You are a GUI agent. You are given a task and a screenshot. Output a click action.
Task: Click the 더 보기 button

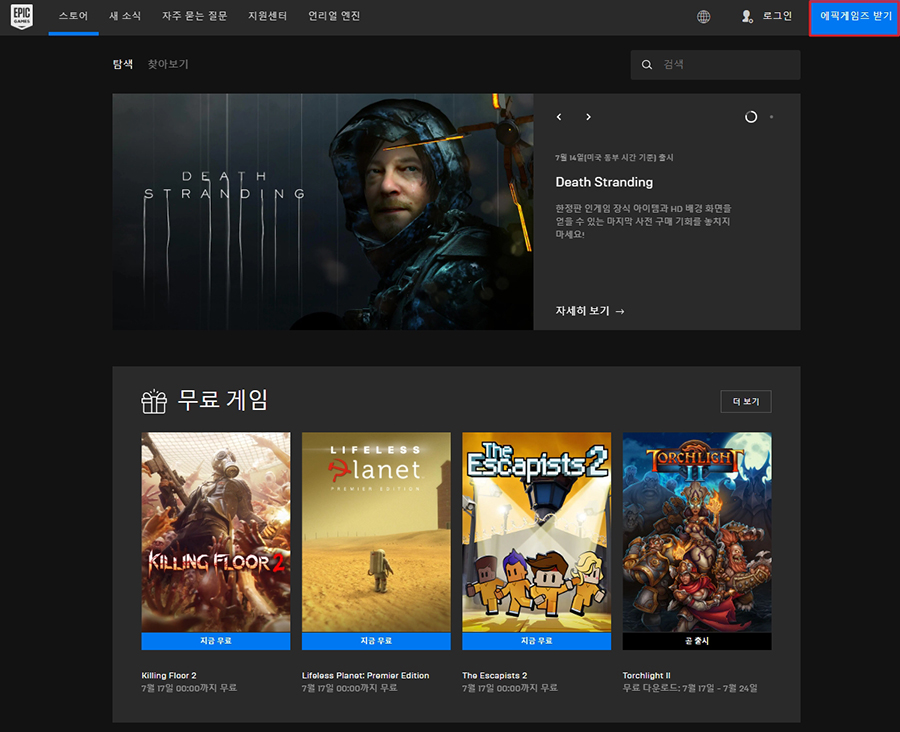[x=746, y=402]
